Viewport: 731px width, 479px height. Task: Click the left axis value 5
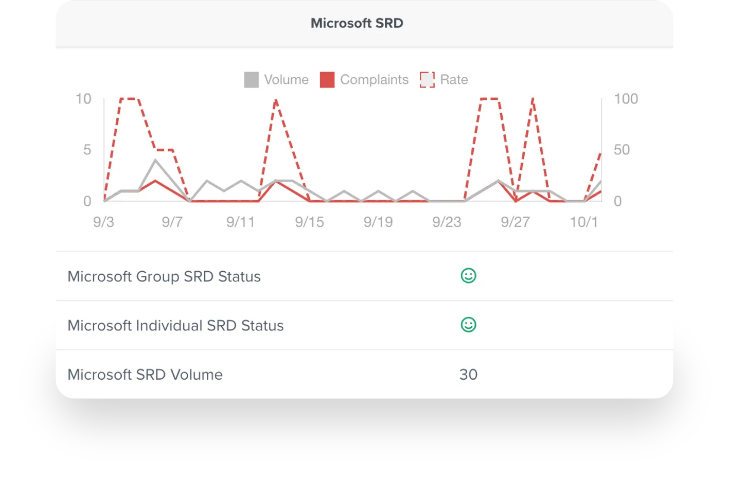tap(87, 150)
